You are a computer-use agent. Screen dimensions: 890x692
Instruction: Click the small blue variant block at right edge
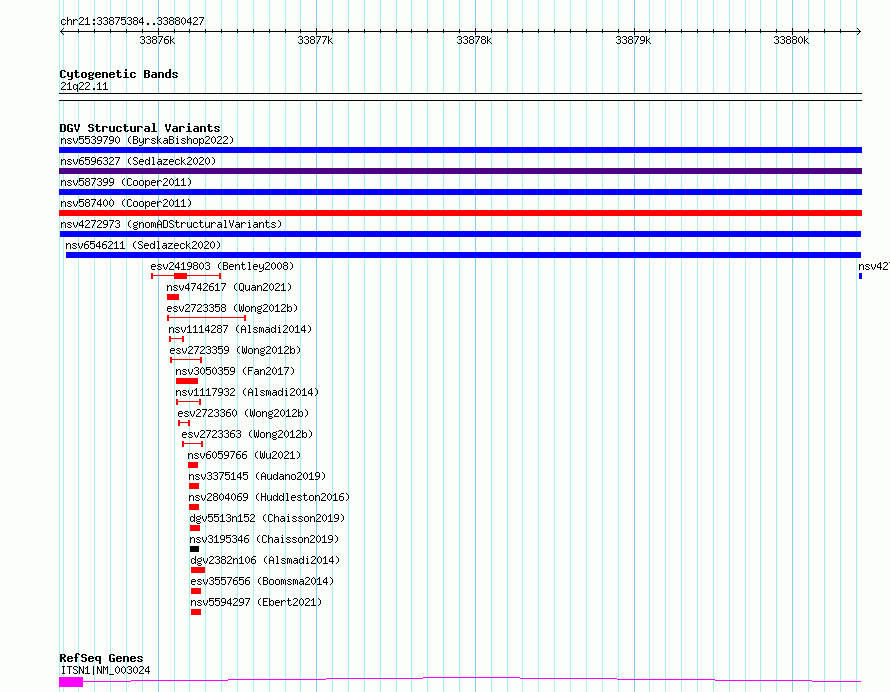click(860, 276)
